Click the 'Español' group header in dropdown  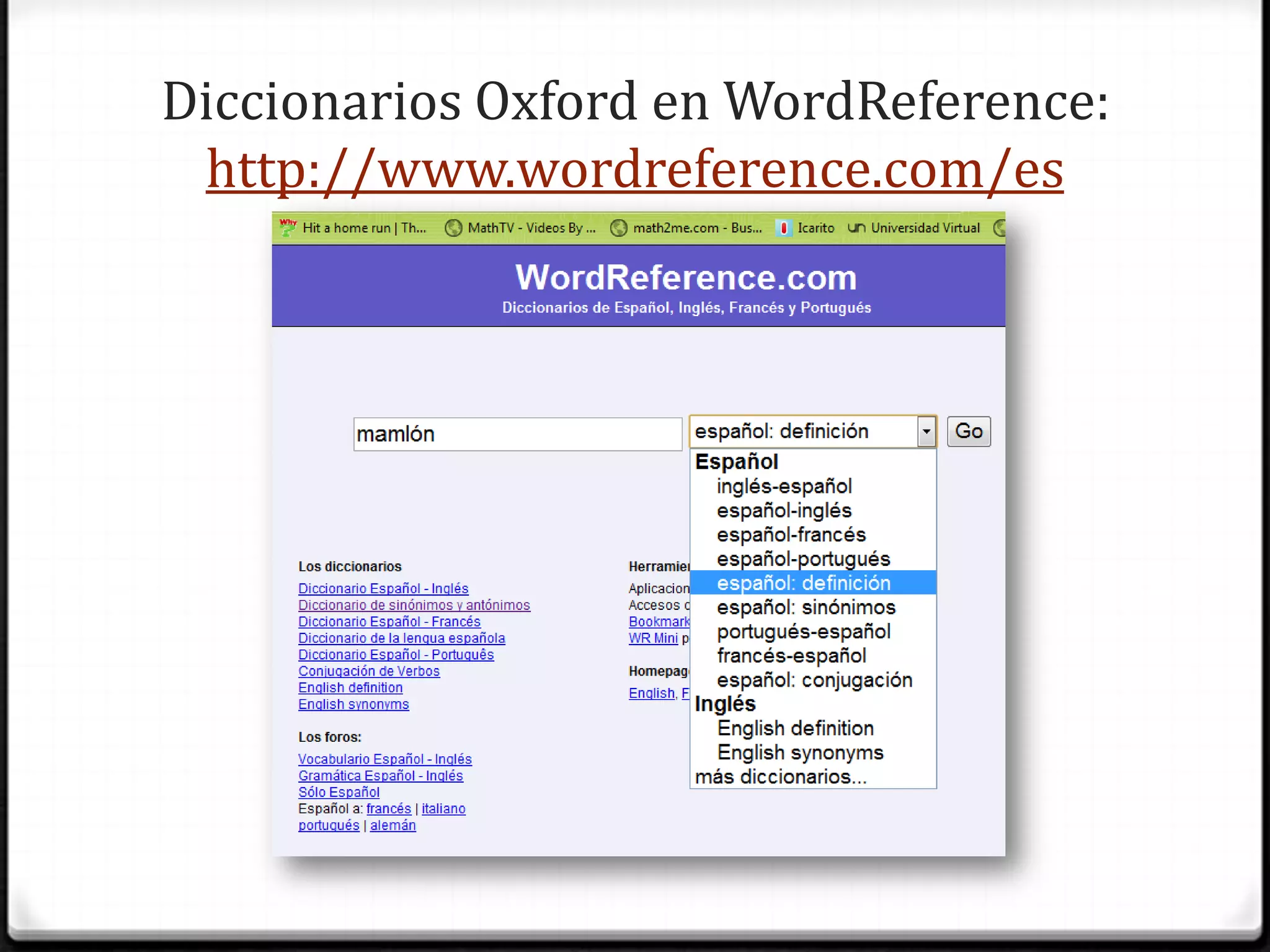tap(737, 462)
